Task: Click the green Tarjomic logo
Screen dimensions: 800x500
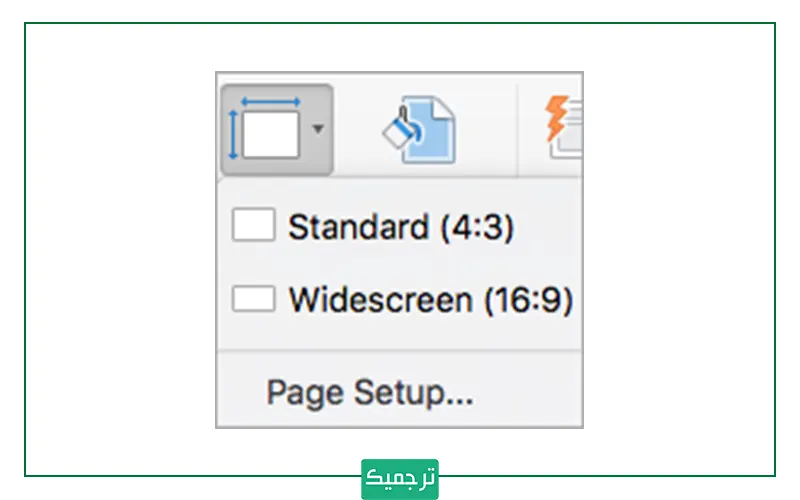Action: tap(400, 479)
